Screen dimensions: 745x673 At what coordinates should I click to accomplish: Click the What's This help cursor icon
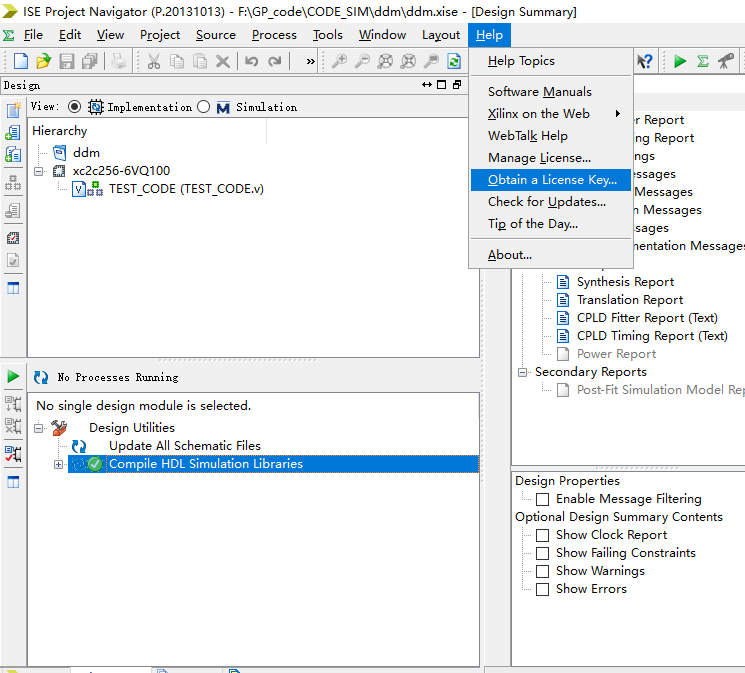point(645,61)
